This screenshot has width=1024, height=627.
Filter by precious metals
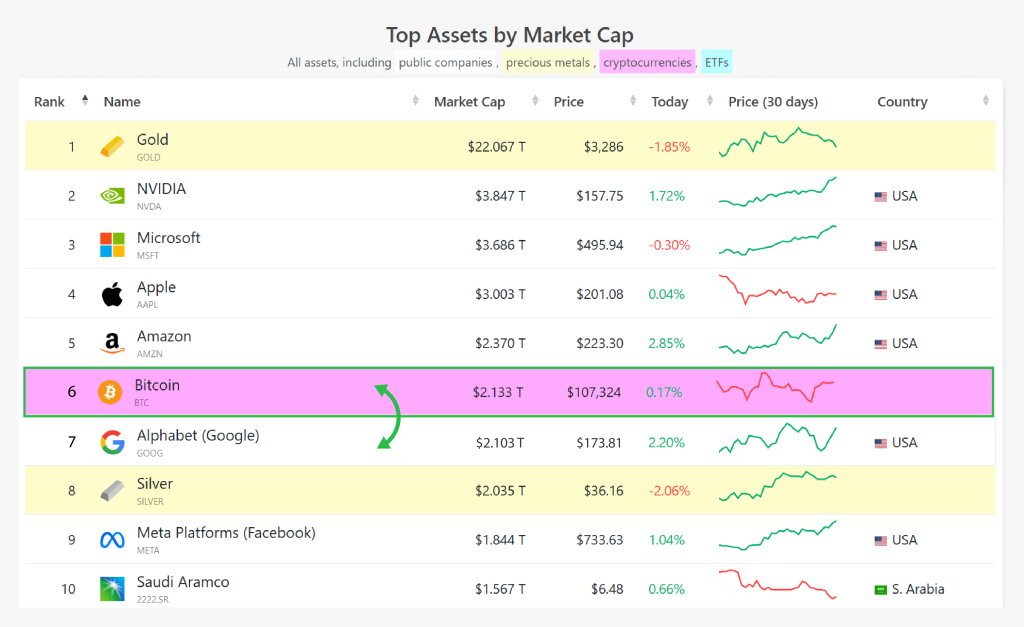coord(548,62)
